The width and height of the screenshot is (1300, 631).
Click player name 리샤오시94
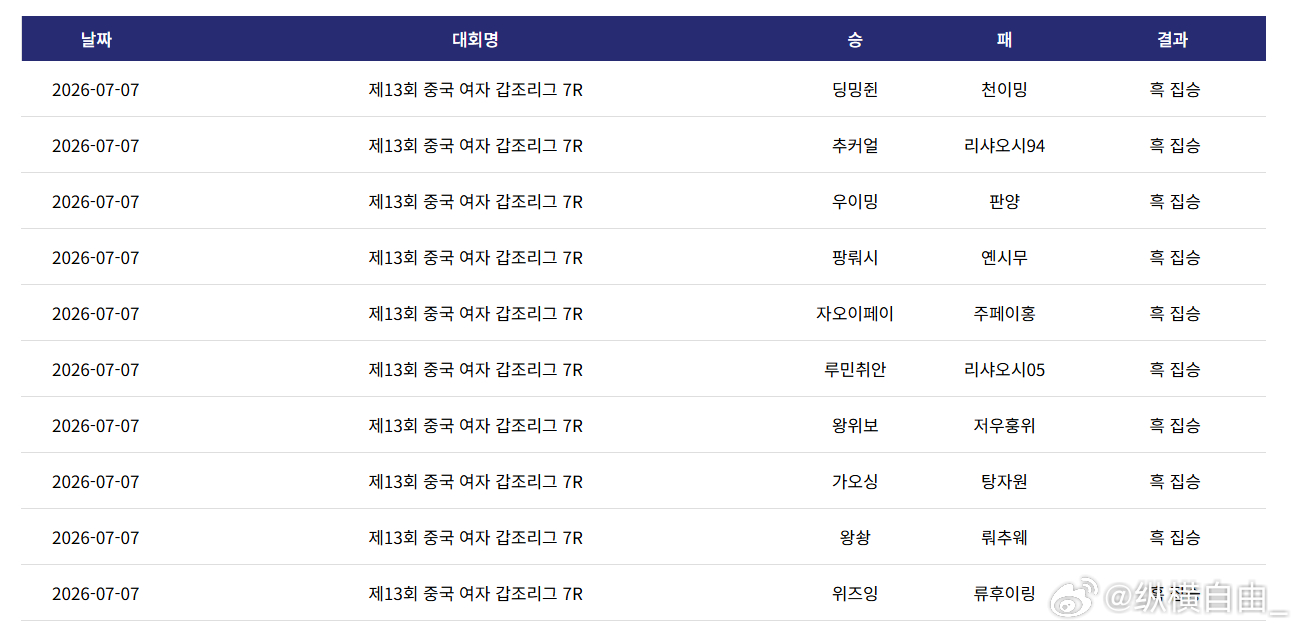pos(1004,146)
